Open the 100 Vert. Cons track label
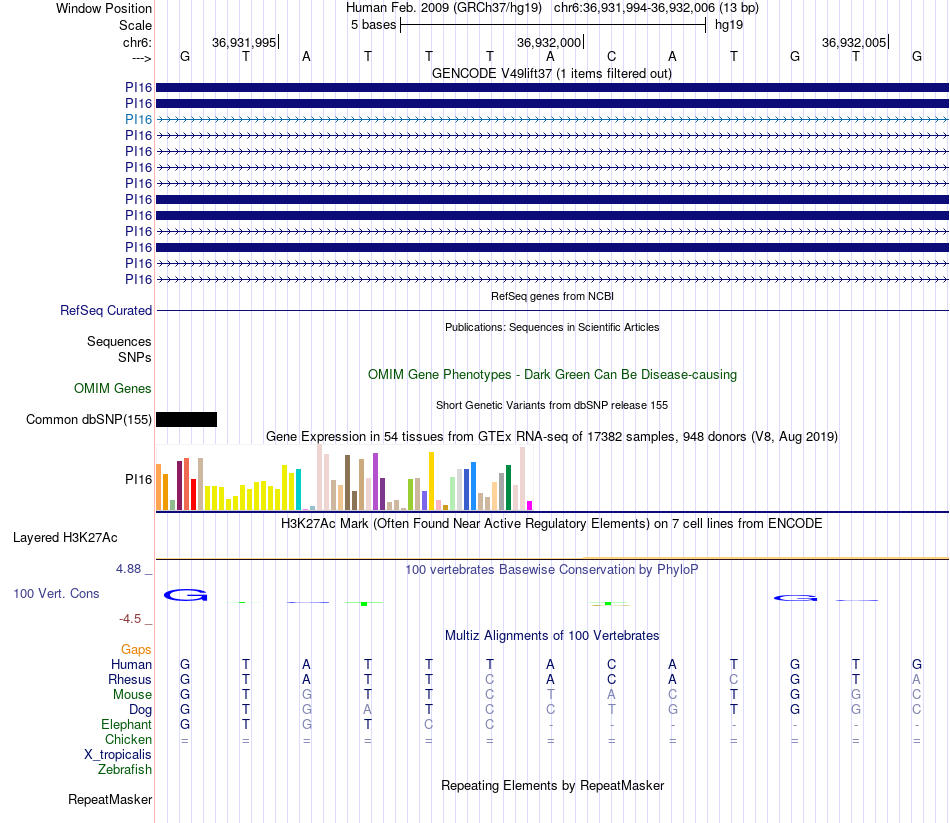This screenshot has width=950, height=823. pos(56,593)
